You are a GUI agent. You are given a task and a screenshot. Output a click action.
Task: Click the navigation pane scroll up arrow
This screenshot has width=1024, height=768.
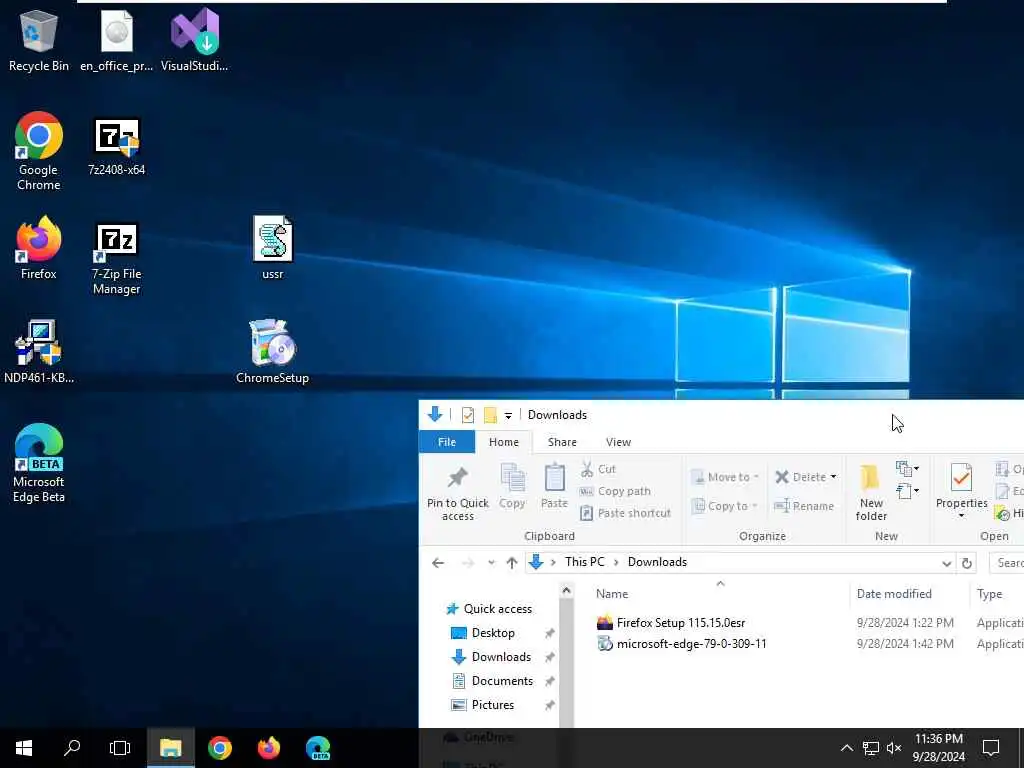click(566, 591)
